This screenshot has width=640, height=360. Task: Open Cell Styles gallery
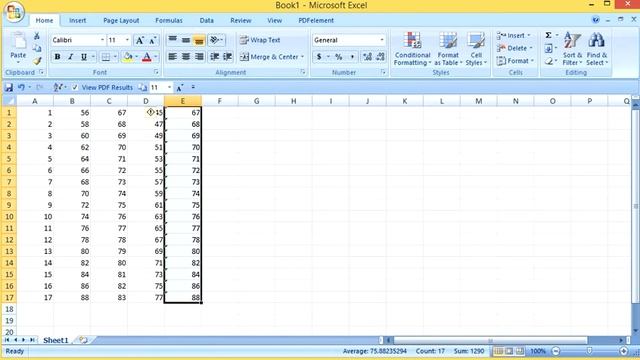pos(476,49)
